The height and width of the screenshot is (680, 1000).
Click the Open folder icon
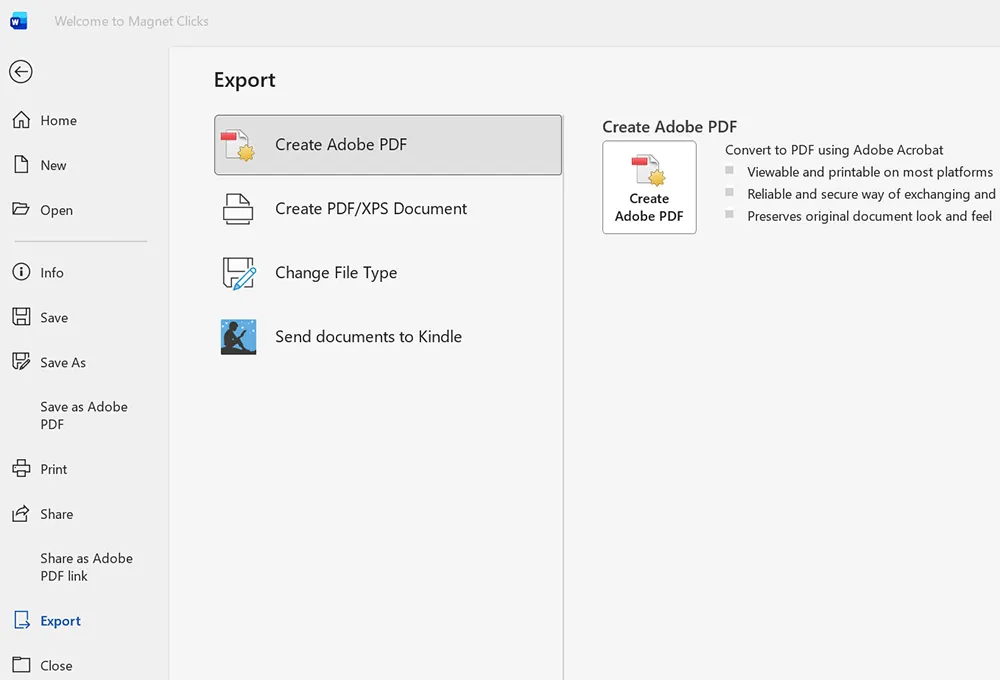[22, 210]
